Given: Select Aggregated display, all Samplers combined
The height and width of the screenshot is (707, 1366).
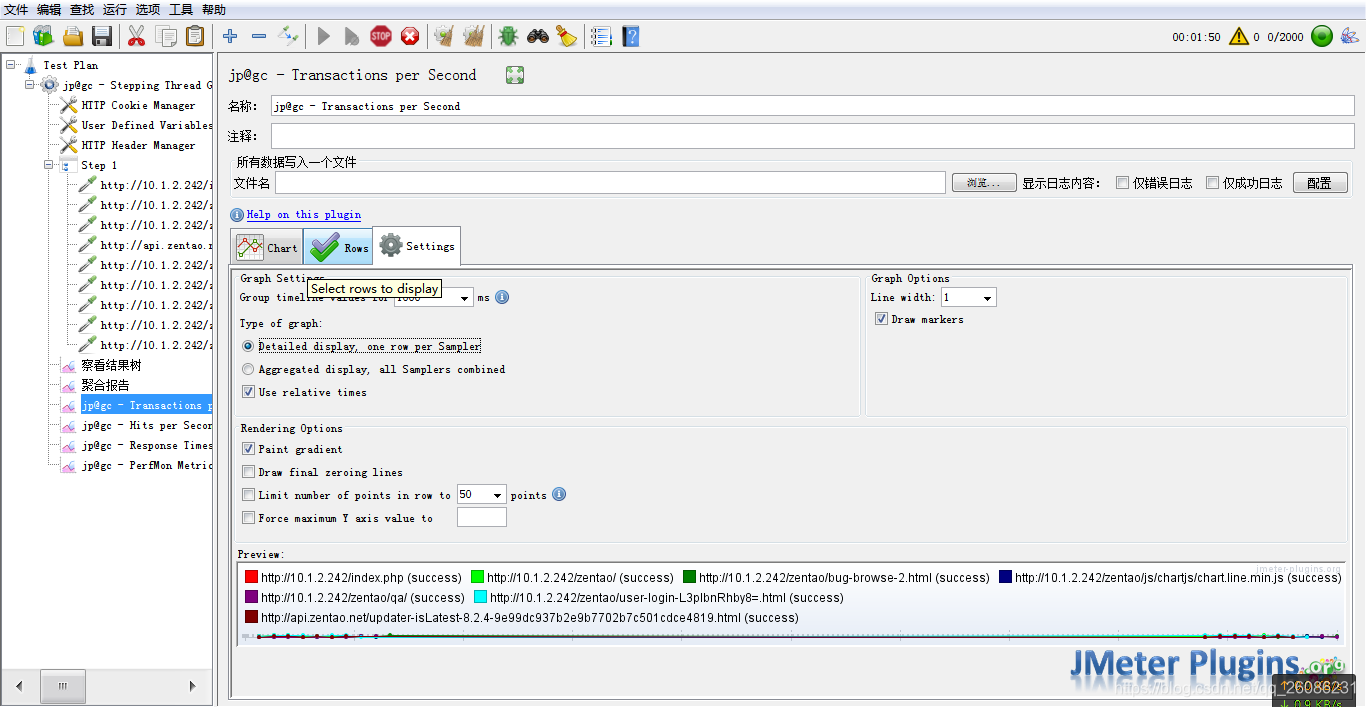Looking at the screenshot, I should click(248, 369).
